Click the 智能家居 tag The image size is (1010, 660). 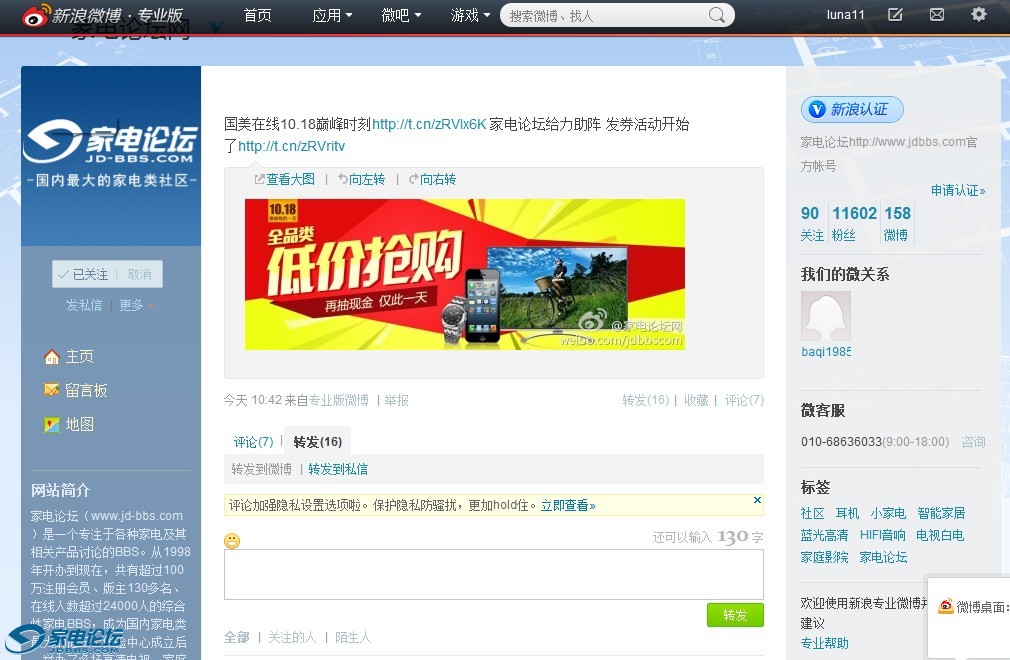941,513
